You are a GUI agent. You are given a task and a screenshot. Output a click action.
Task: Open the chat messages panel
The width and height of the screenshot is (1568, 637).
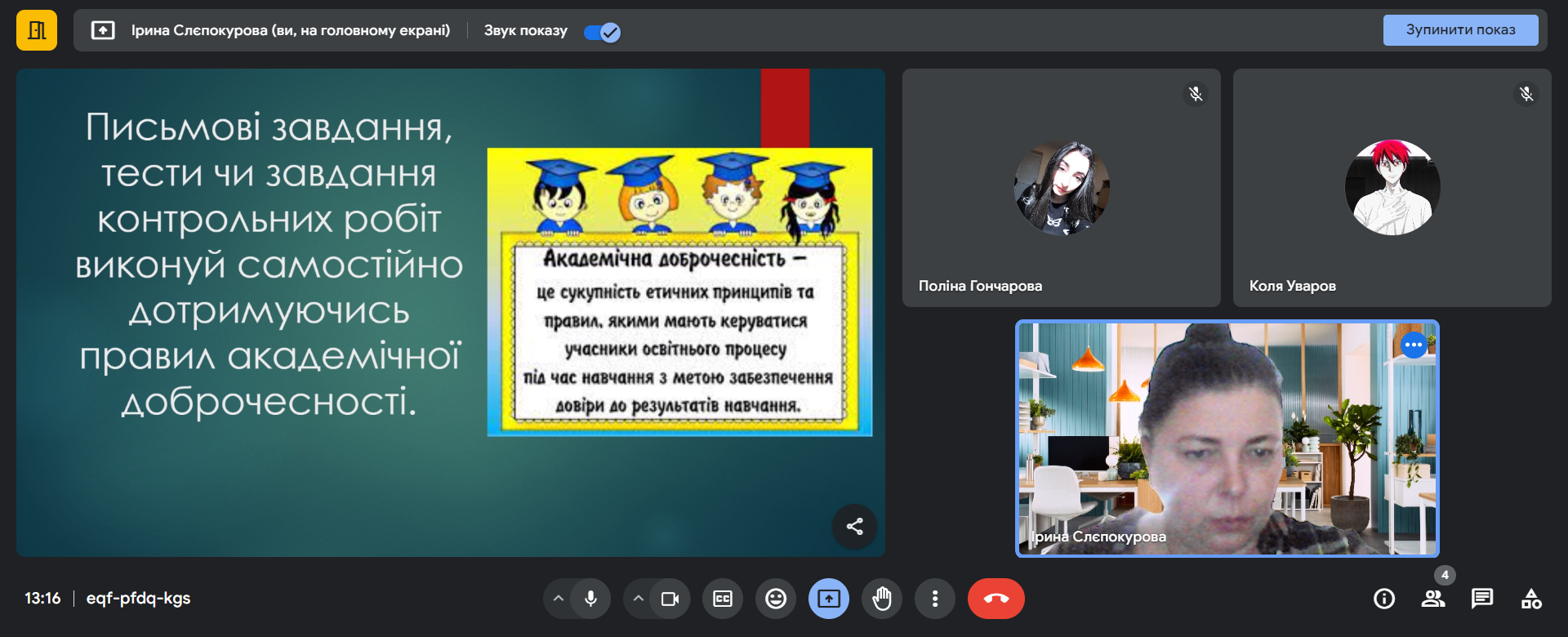(1482, 599)
